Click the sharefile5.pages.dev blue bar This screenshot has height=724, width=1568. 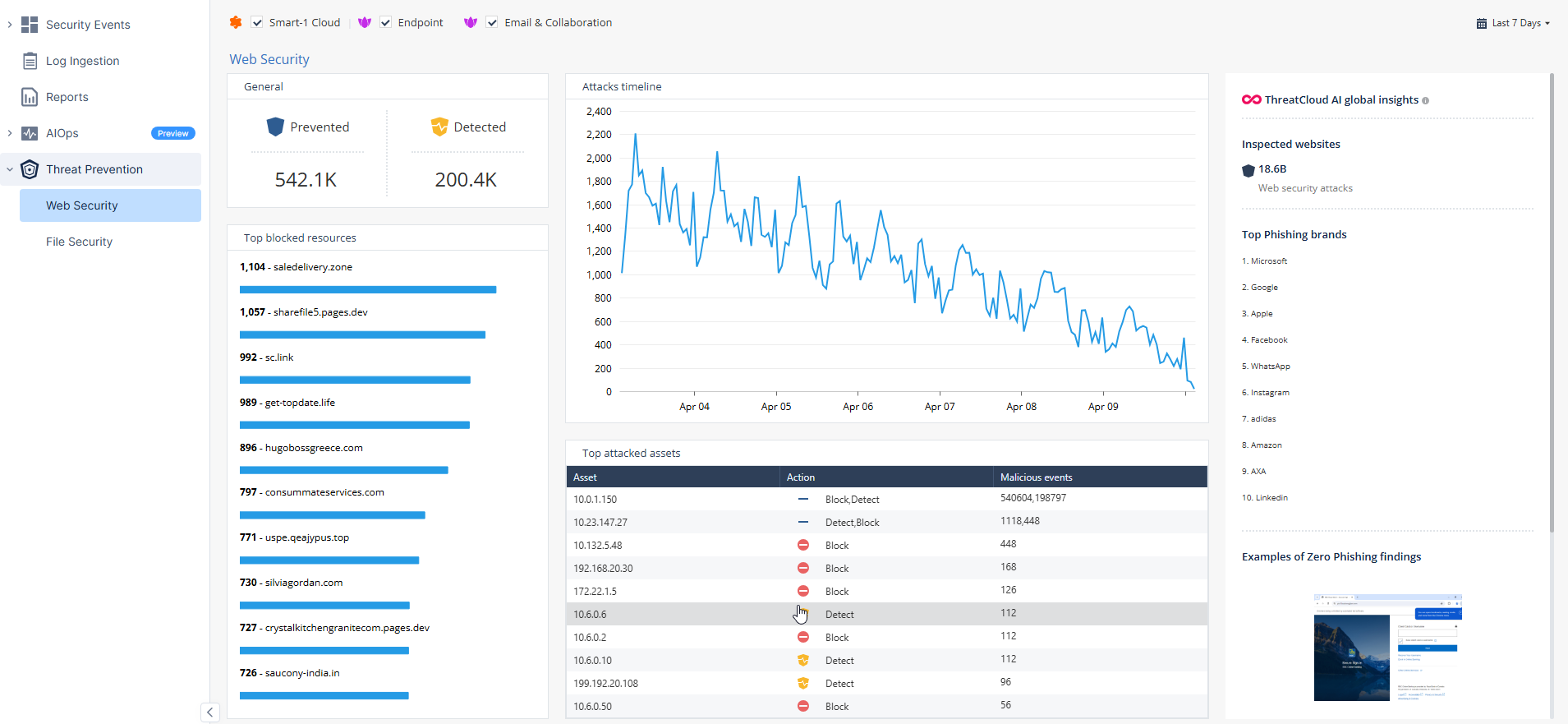point(362,334)
